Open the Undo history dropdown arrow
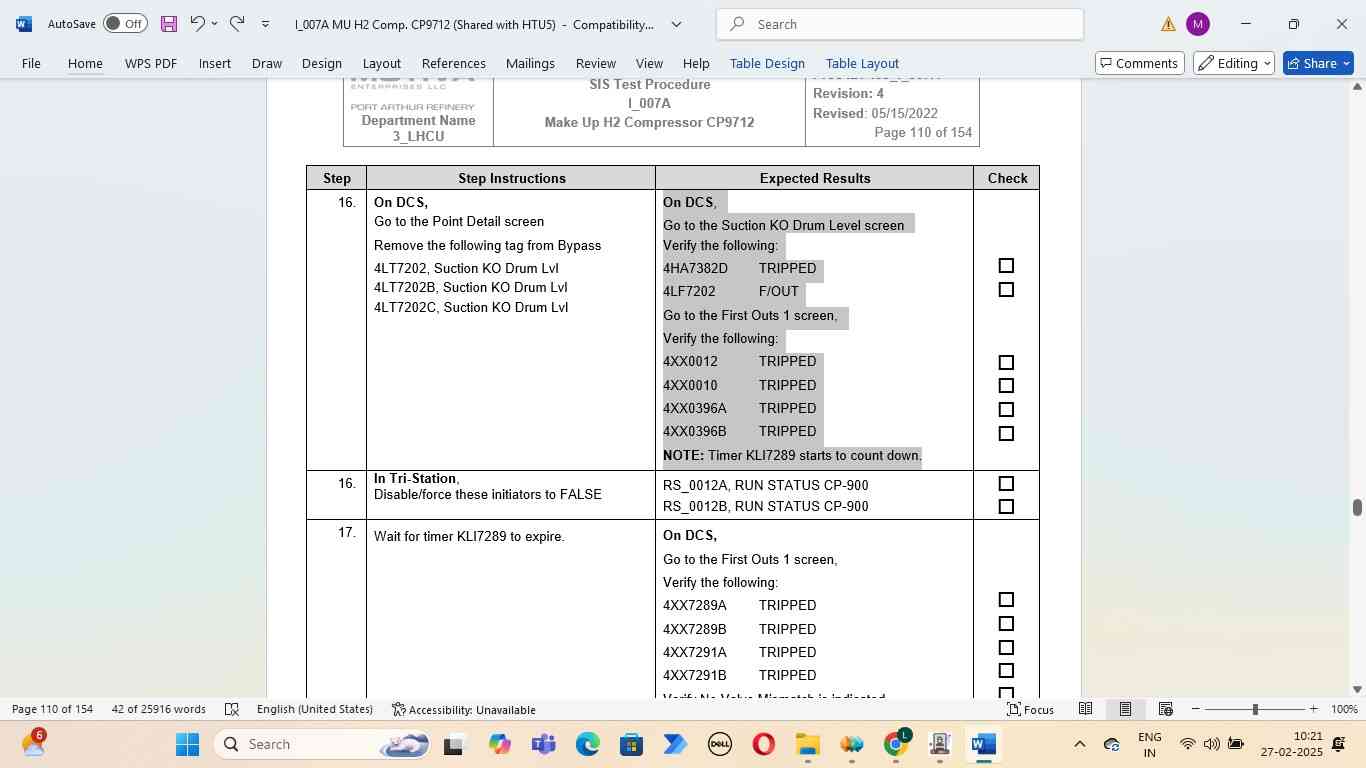The image size is (1366, 768). [214, 24]
